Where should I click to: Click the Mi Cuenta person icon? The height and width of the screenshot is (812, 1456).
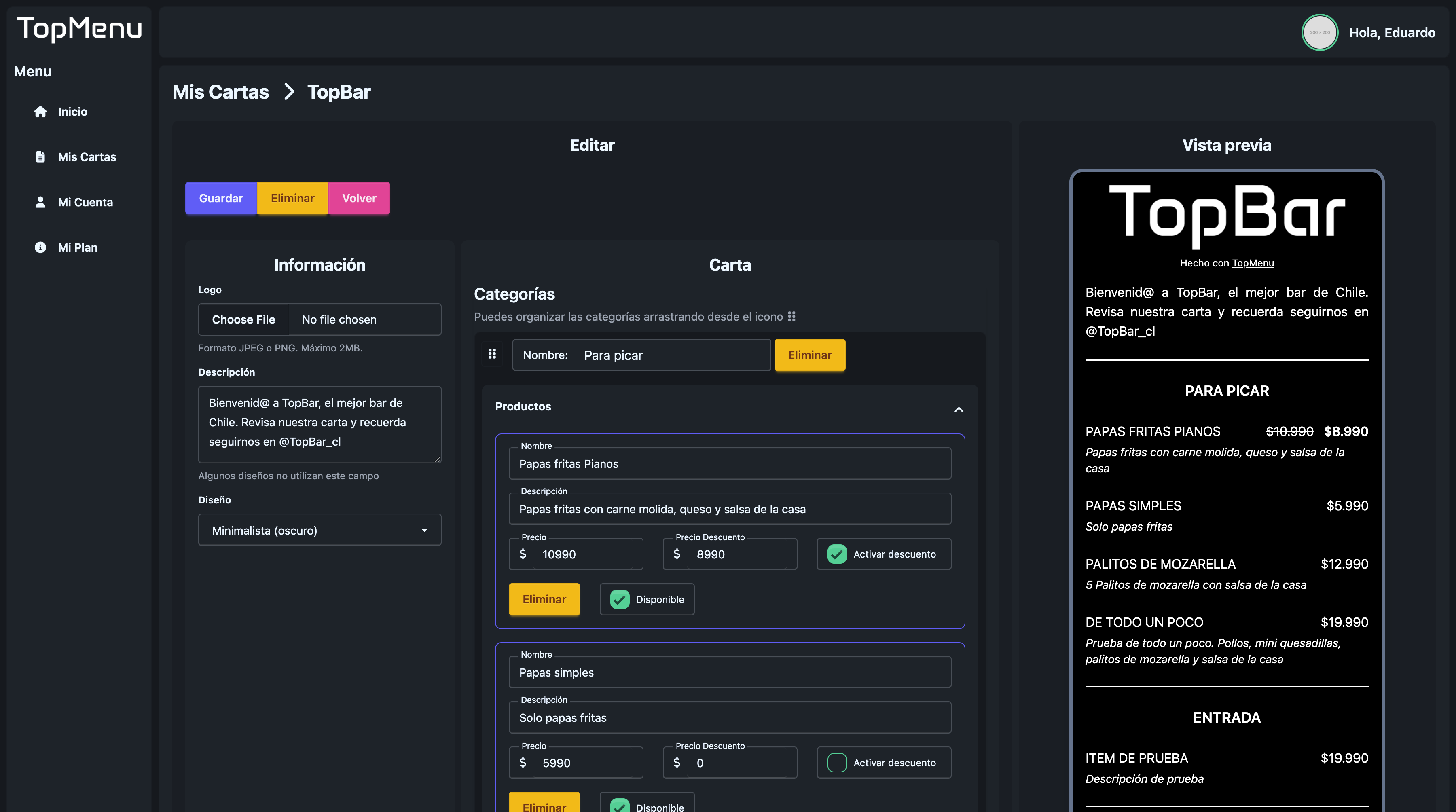point(40,202)
